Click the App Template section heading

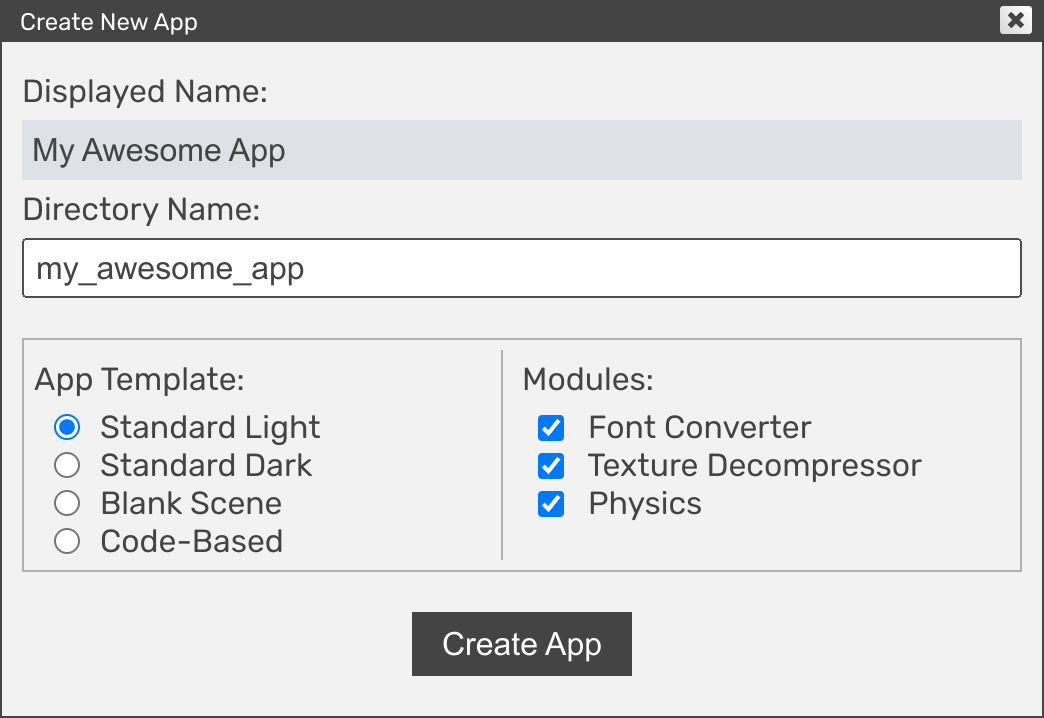(136, 380)
